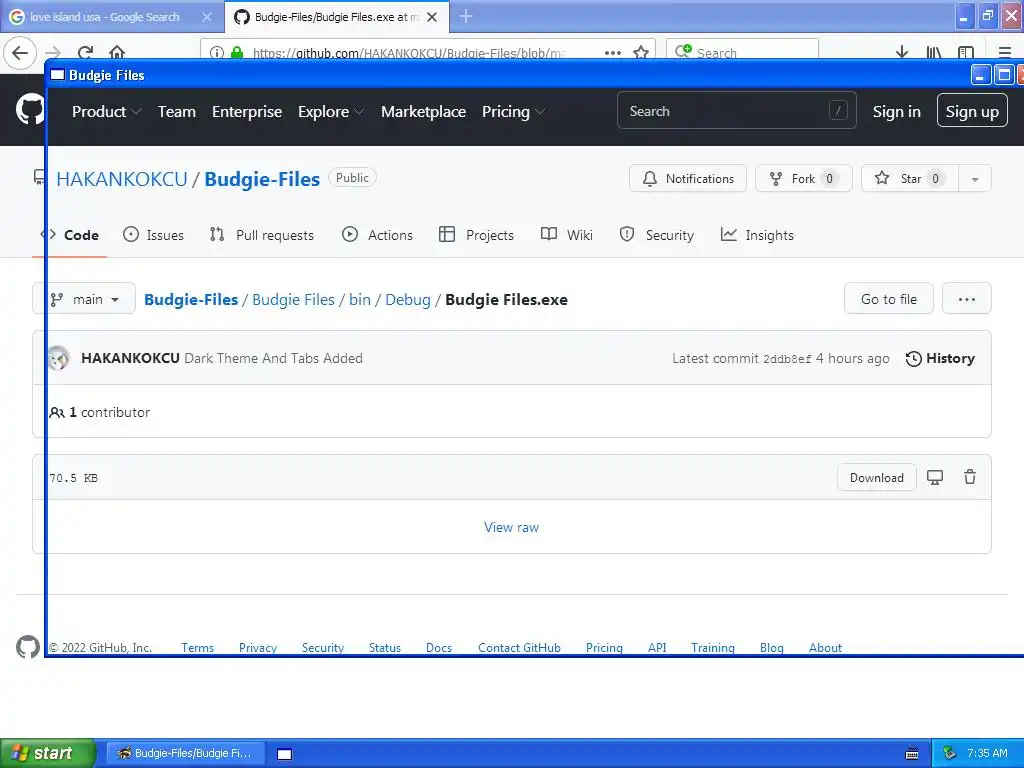The width and height of the screenshot is (1024, 768).
Task: Switch to the Issues tab
Action: pyautogui.click(x=153, y=235)
